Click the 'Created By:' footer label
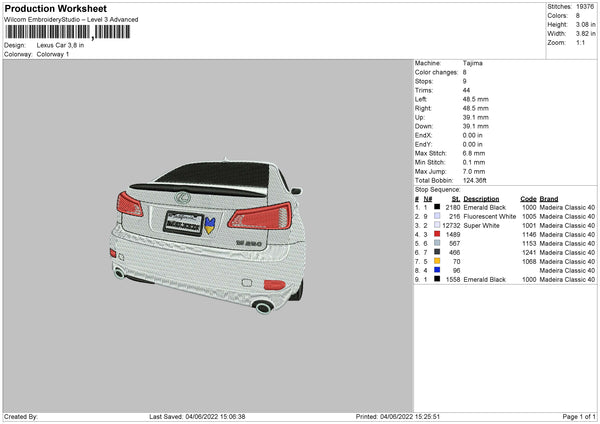Image resolution: width=600 pixels, height=424 pixels. coord(21,416)
